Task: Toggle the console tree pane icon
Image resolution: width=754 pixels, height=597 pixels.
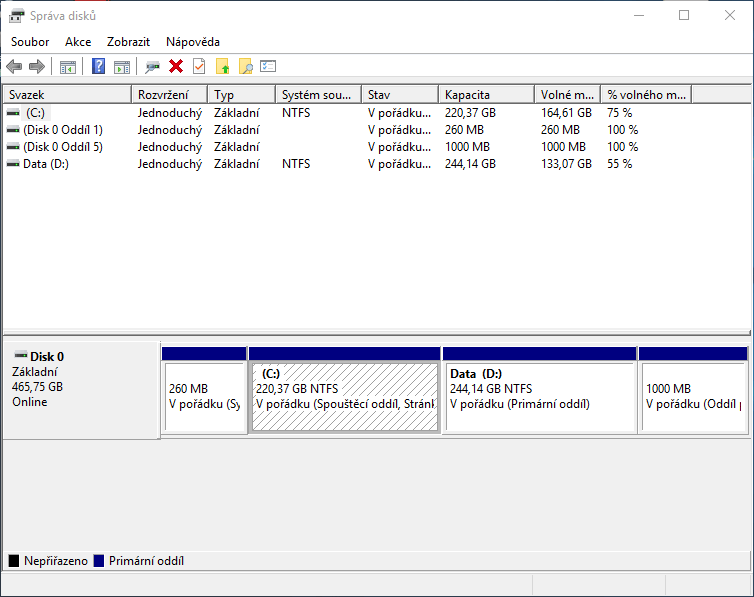Action: pyautogui.click(x=68, y=67)
